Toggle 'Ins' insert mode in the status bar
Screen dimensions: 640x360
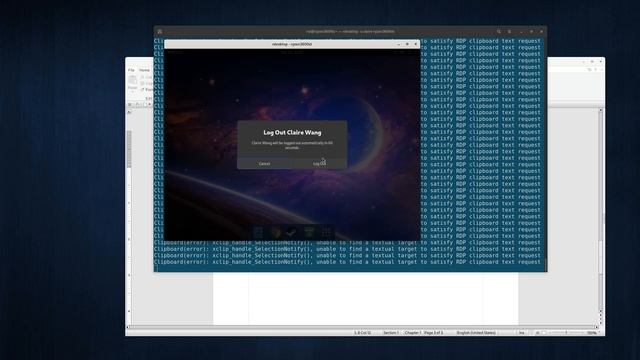tap(521, 333)
